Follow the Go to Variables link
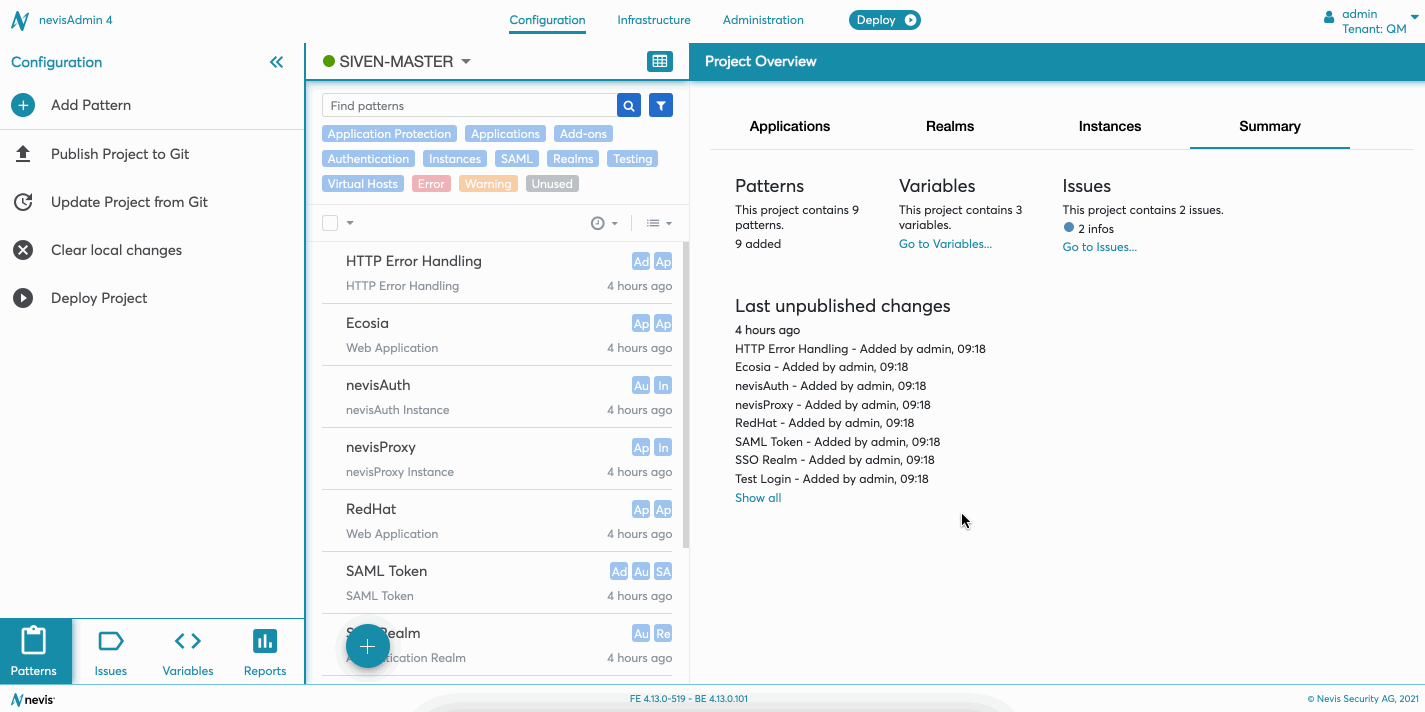Viewport: 1425px width, 712px height. (945, 244)
